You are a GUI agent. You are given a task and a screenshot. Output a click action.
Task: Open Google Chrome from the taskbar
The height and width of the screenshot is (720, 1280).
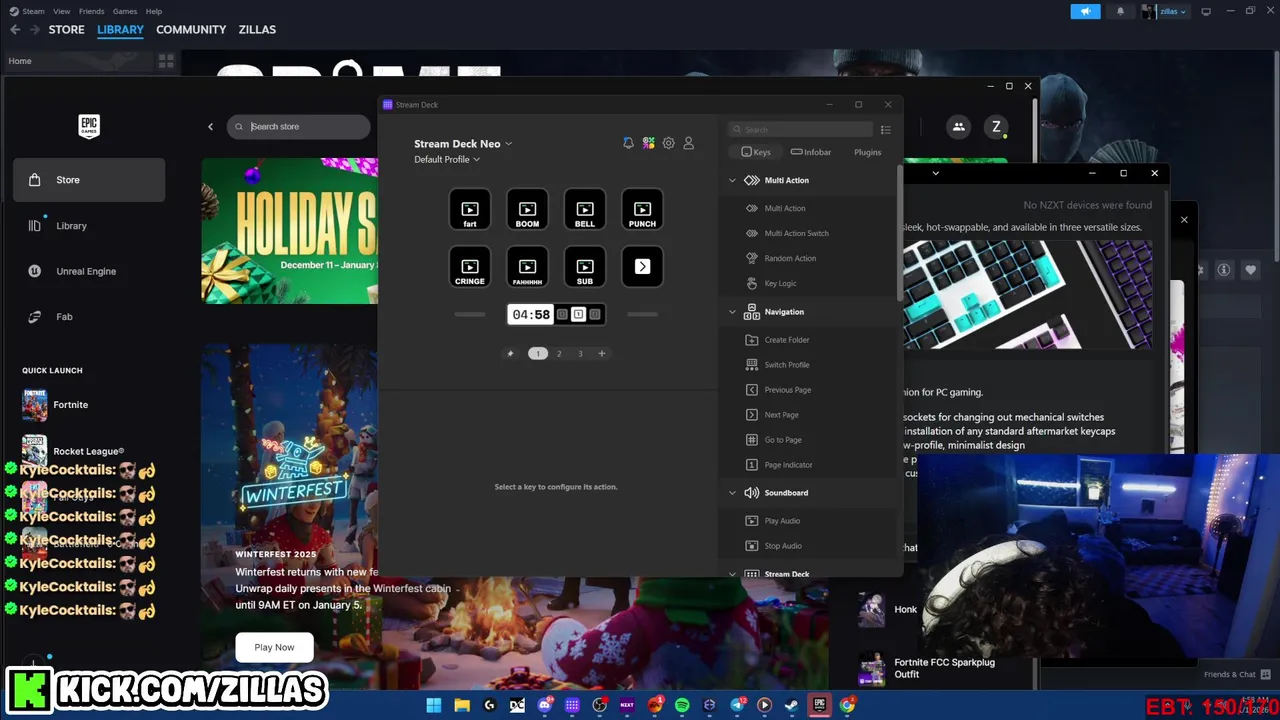pos(847,705)
